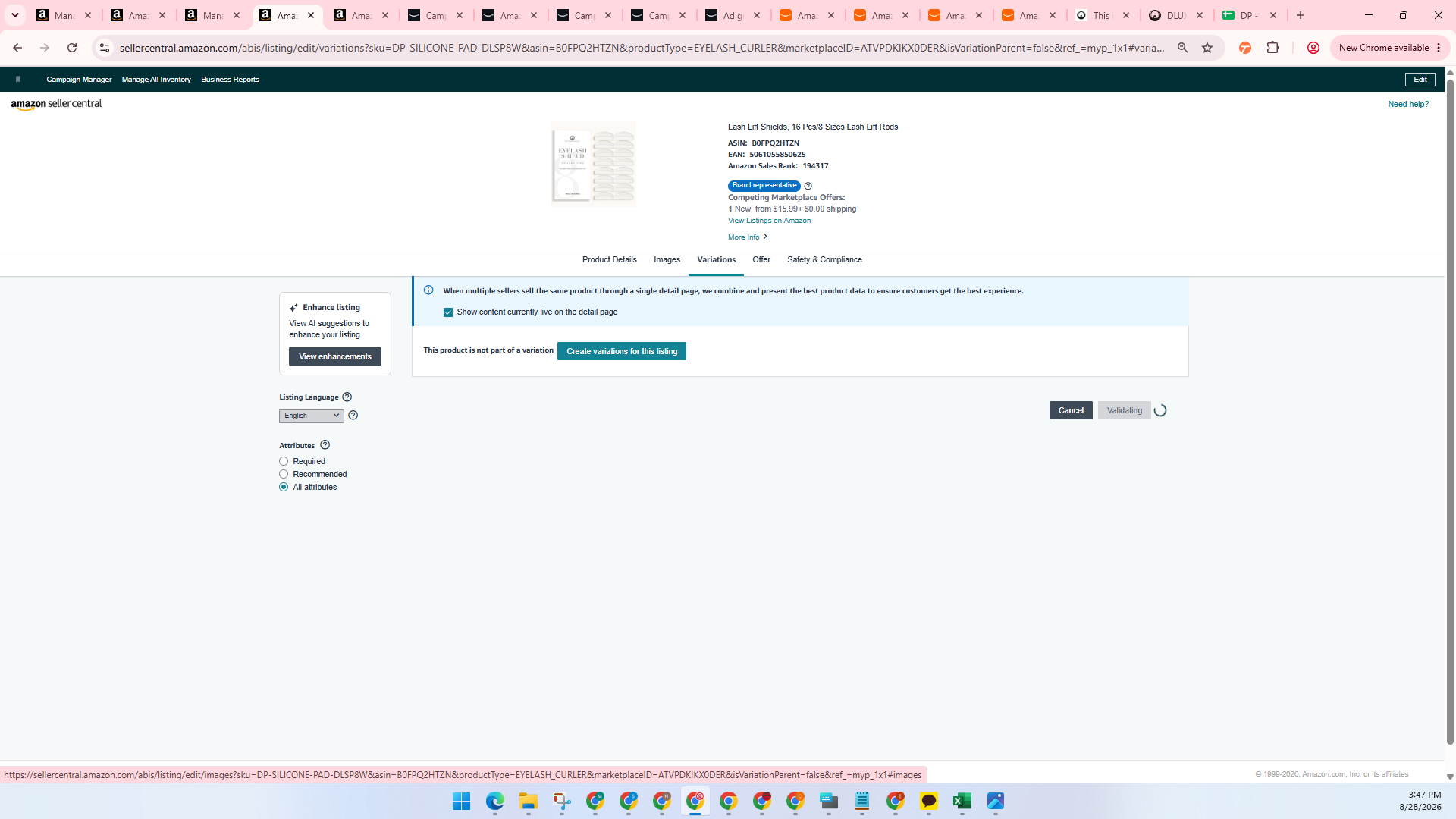Switch to the Images tab

click(x=667, y=259)
